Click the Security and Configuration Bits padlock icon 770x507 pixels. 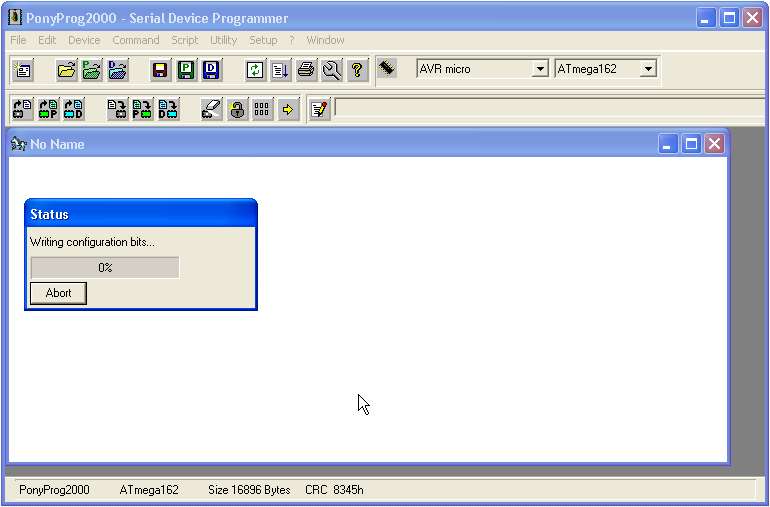[x=237, y=109]
